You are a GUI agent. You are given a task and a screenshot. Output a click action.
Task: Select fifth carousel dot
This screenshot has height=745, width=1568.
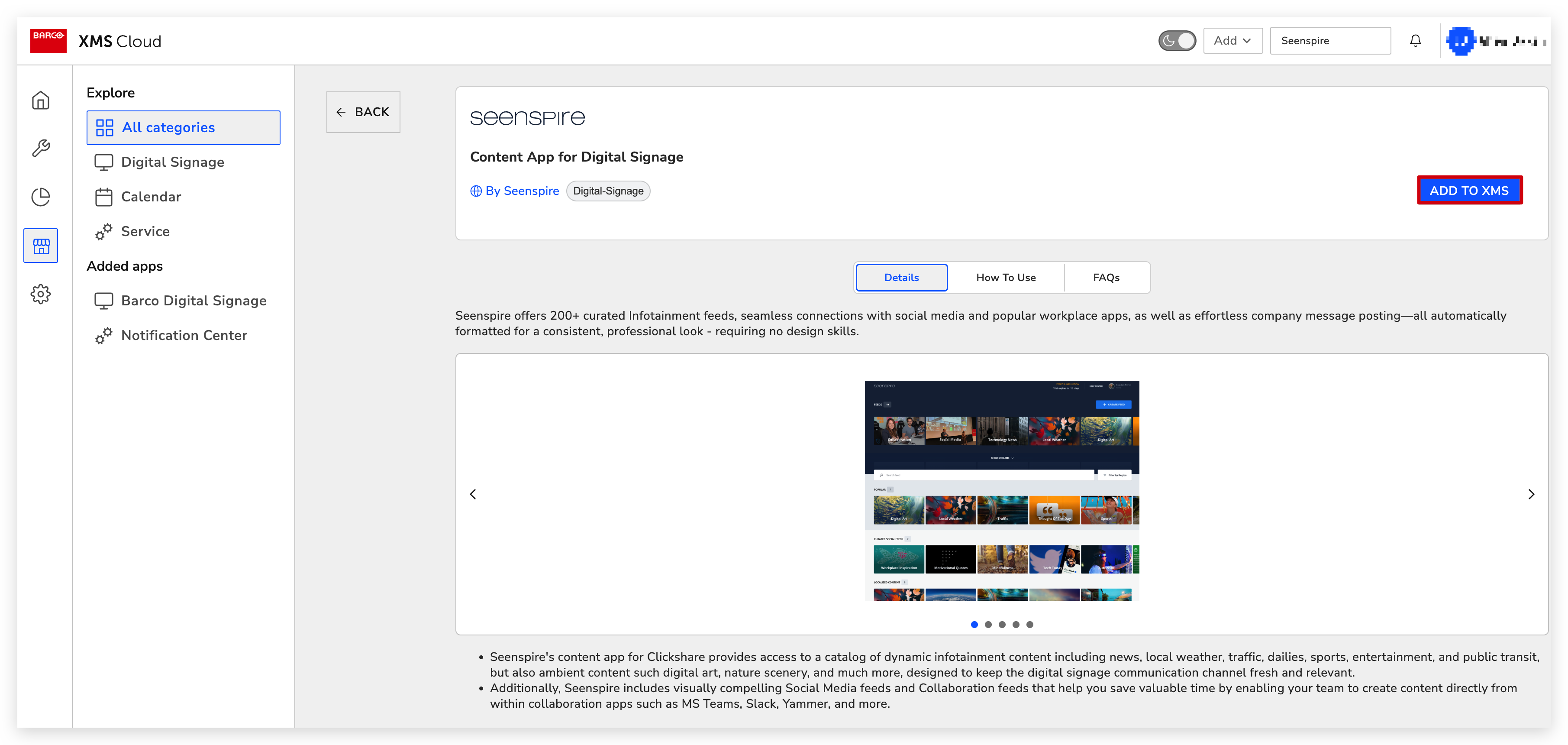point(1030,625)
